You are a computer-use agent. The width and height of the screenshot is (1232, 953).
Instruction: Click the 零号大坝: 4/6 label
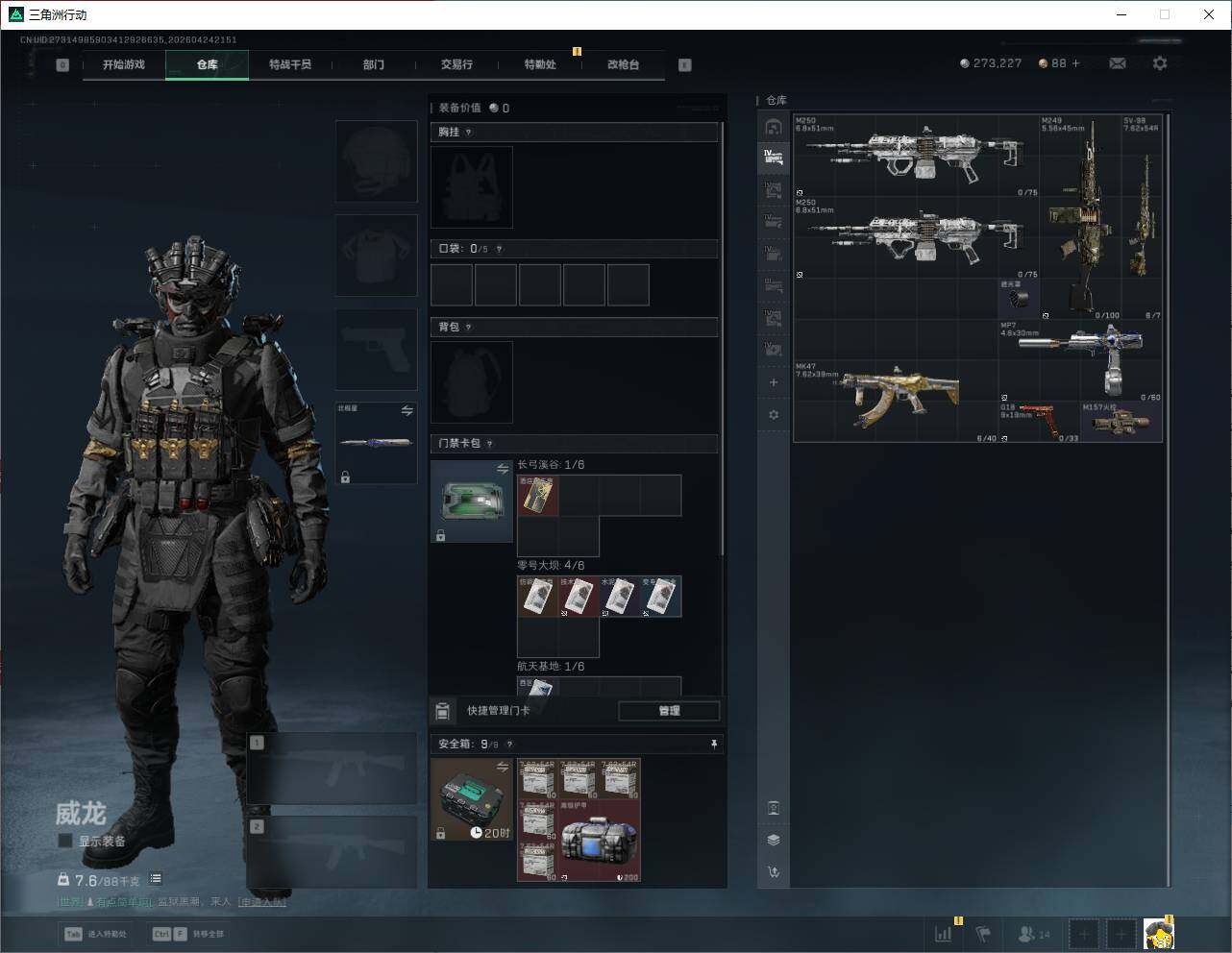(551, 566)
